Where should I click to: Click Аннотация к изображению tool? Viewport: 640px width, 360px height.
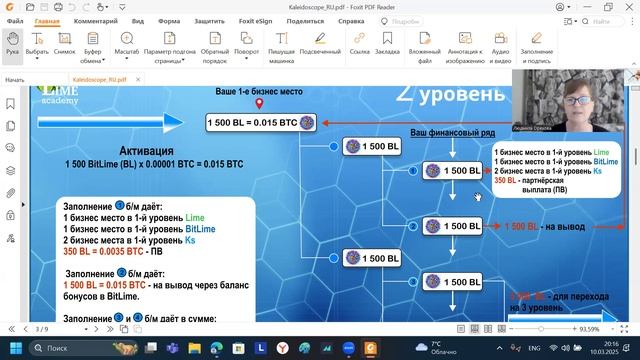click(465, 47)
